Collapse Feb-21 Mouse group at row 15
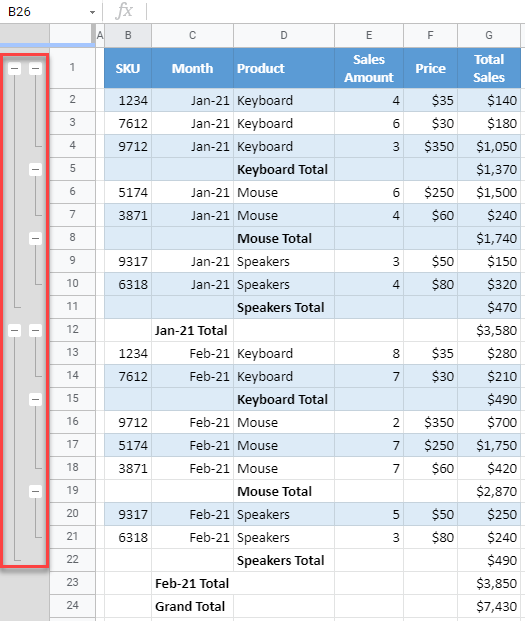 [36, 399]
